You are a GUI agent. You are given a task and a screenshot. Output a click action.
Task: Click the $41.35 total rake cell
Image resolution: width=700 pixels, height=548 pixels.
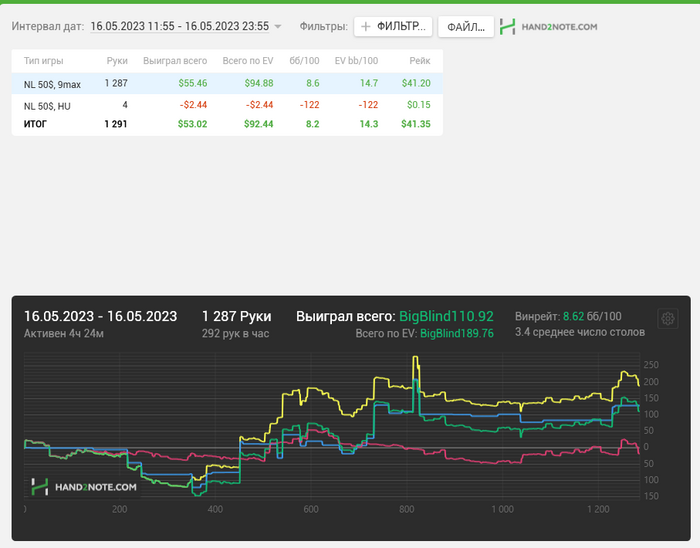[416, 124]
